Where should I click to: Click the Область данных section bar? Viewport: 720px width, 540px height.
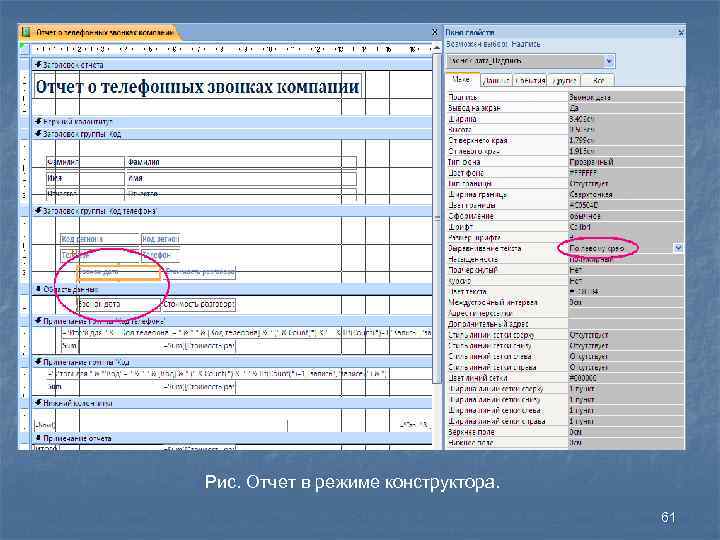232,290
